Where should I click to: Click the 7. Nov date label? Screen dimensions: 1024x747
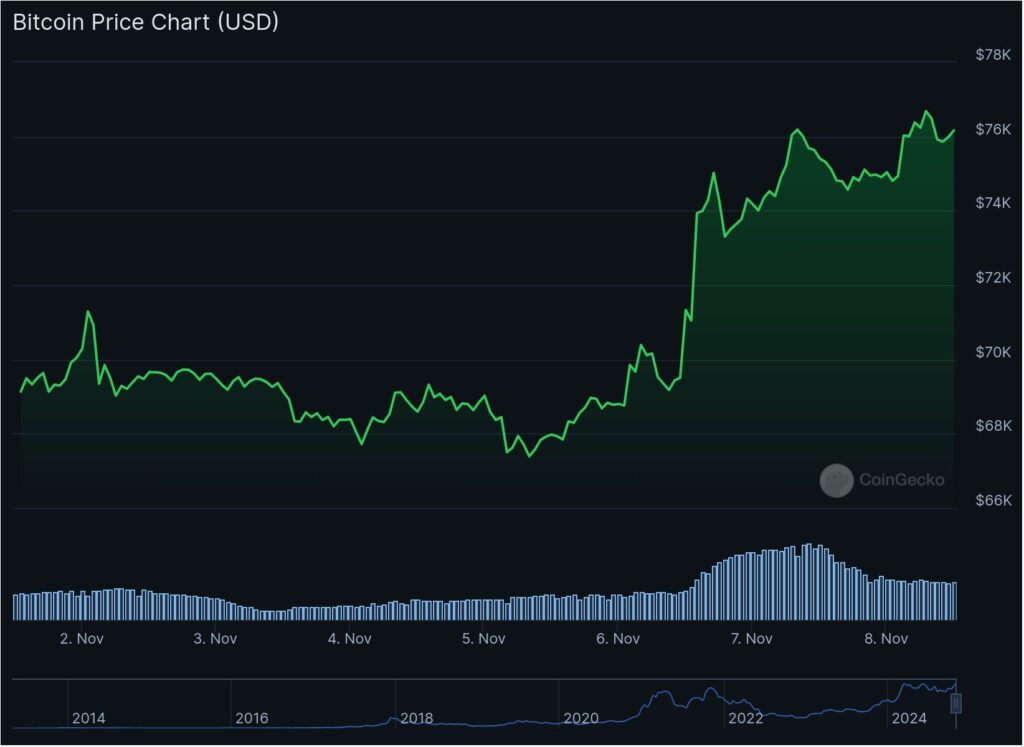coord(751,638)
